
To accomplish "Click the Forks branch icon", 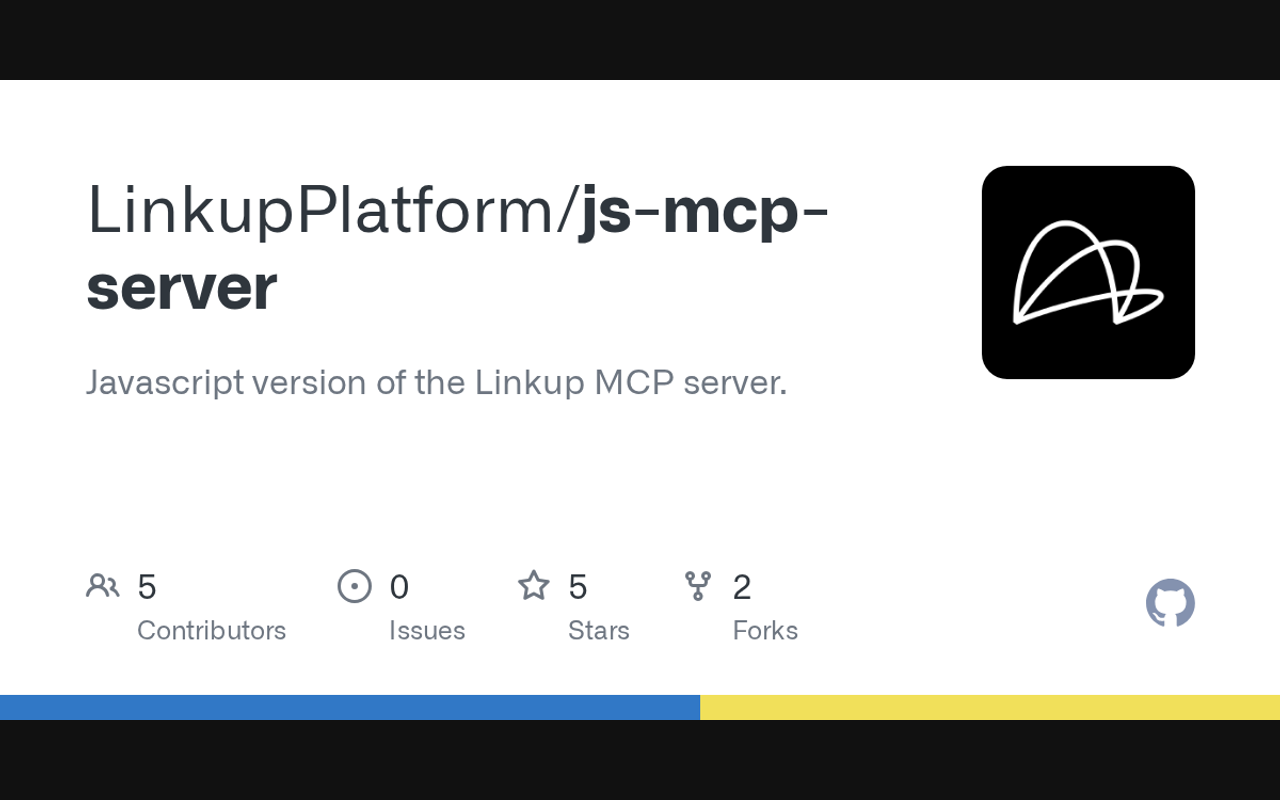I will 698,586.
